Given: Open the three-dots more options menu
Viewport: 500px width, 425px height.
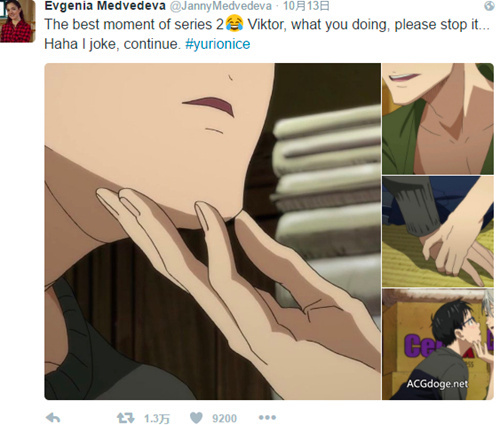Looking at the screenshot, I should click(267, 417).
